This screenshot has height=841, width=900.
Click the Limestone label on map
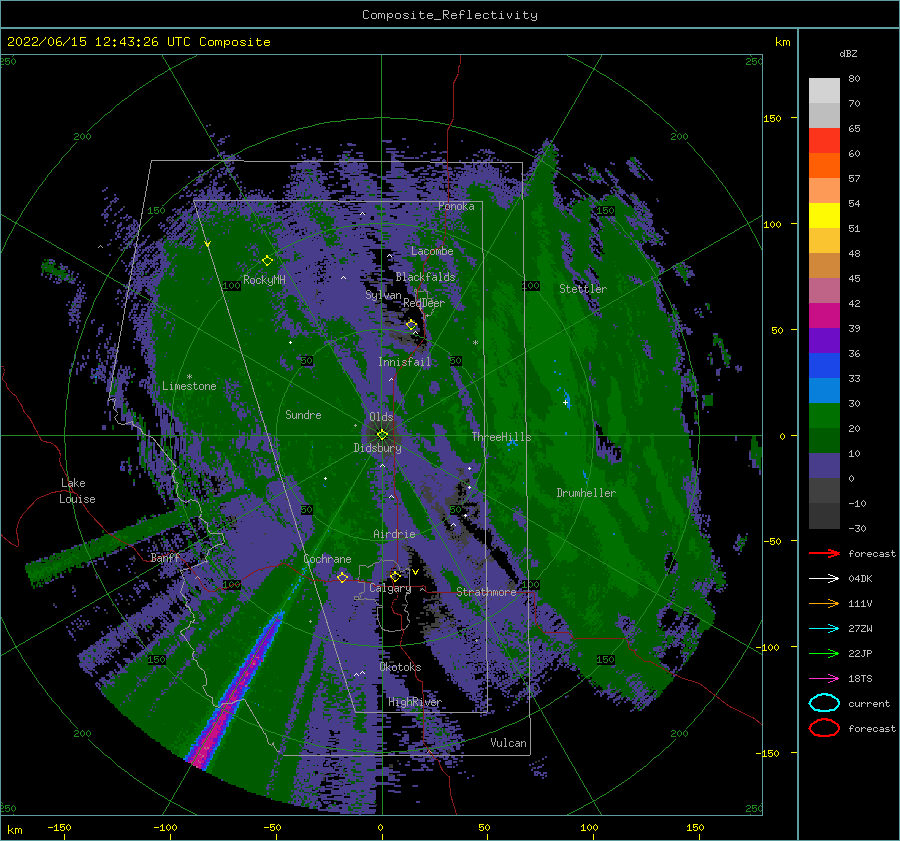tap(189, 386)
